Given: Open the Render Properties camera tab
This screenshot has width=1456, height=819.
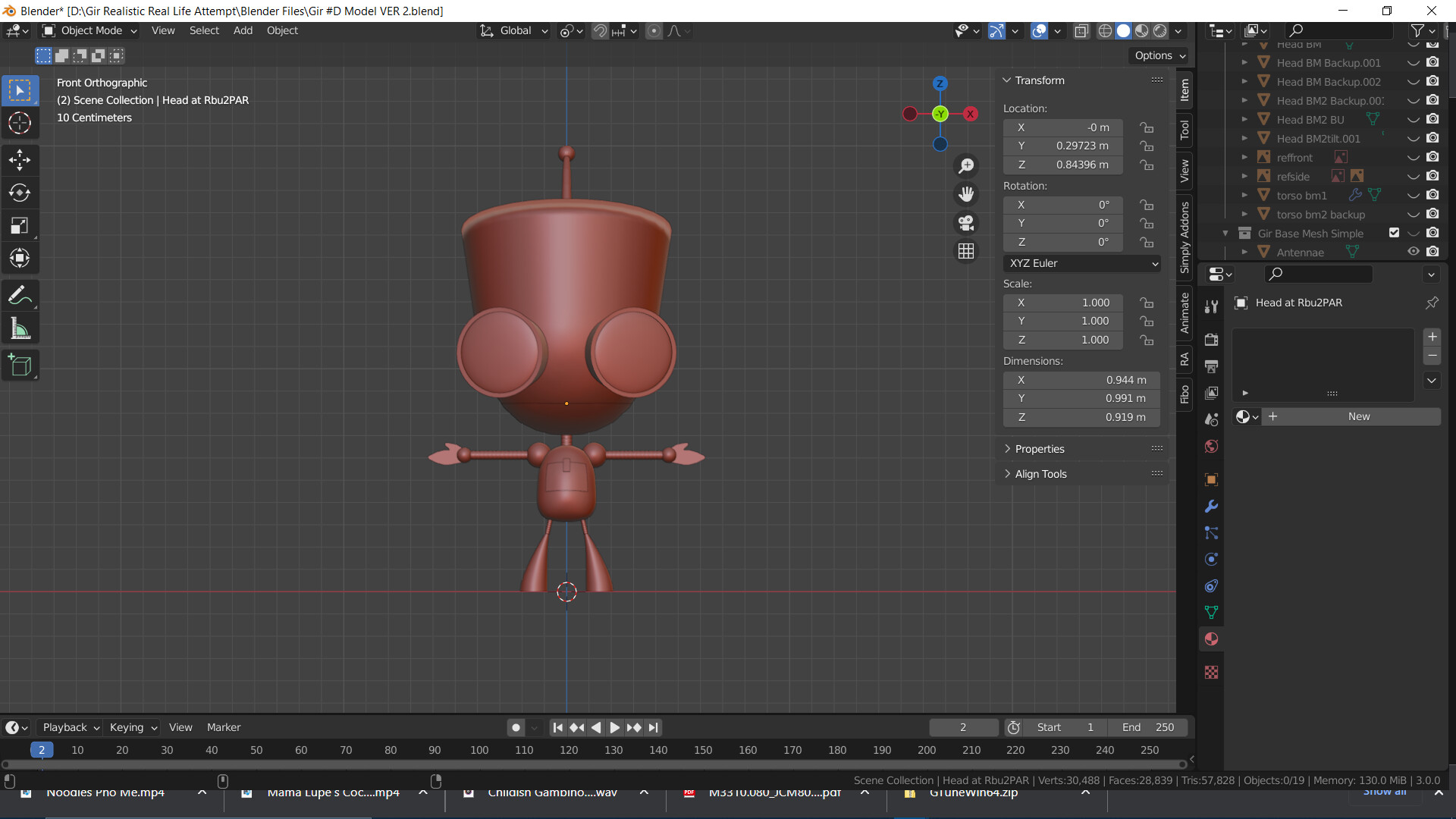Looking at the screenshot, I should (1211, 340).
